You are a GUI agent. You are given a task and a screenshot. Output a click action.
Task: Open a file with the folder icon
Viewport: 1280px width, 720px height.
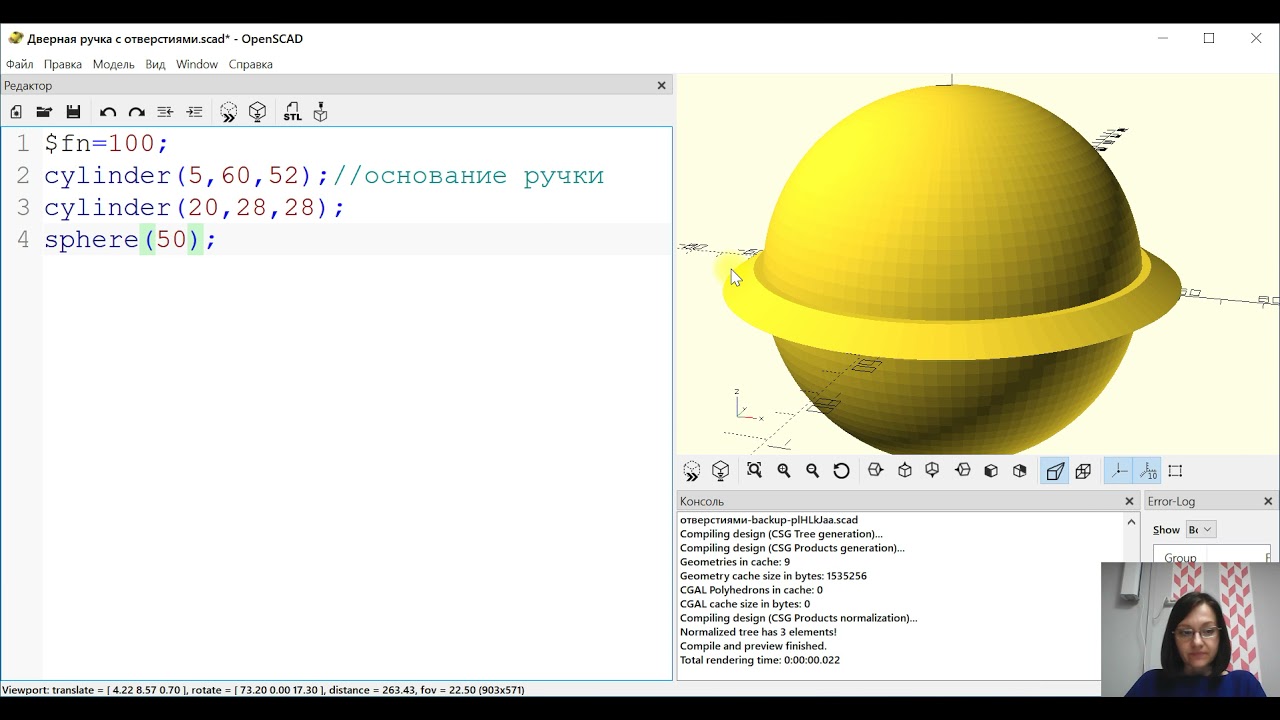tap(44, 112)
